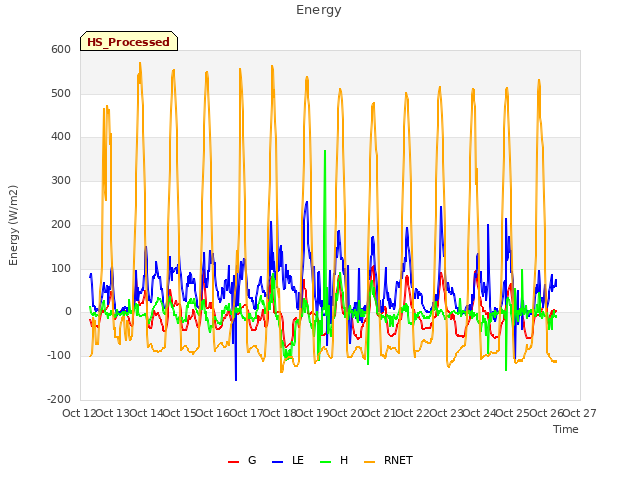Click the 200 y-axis tick label
This screenshot has height=480, width=640.
coord(61,224)
